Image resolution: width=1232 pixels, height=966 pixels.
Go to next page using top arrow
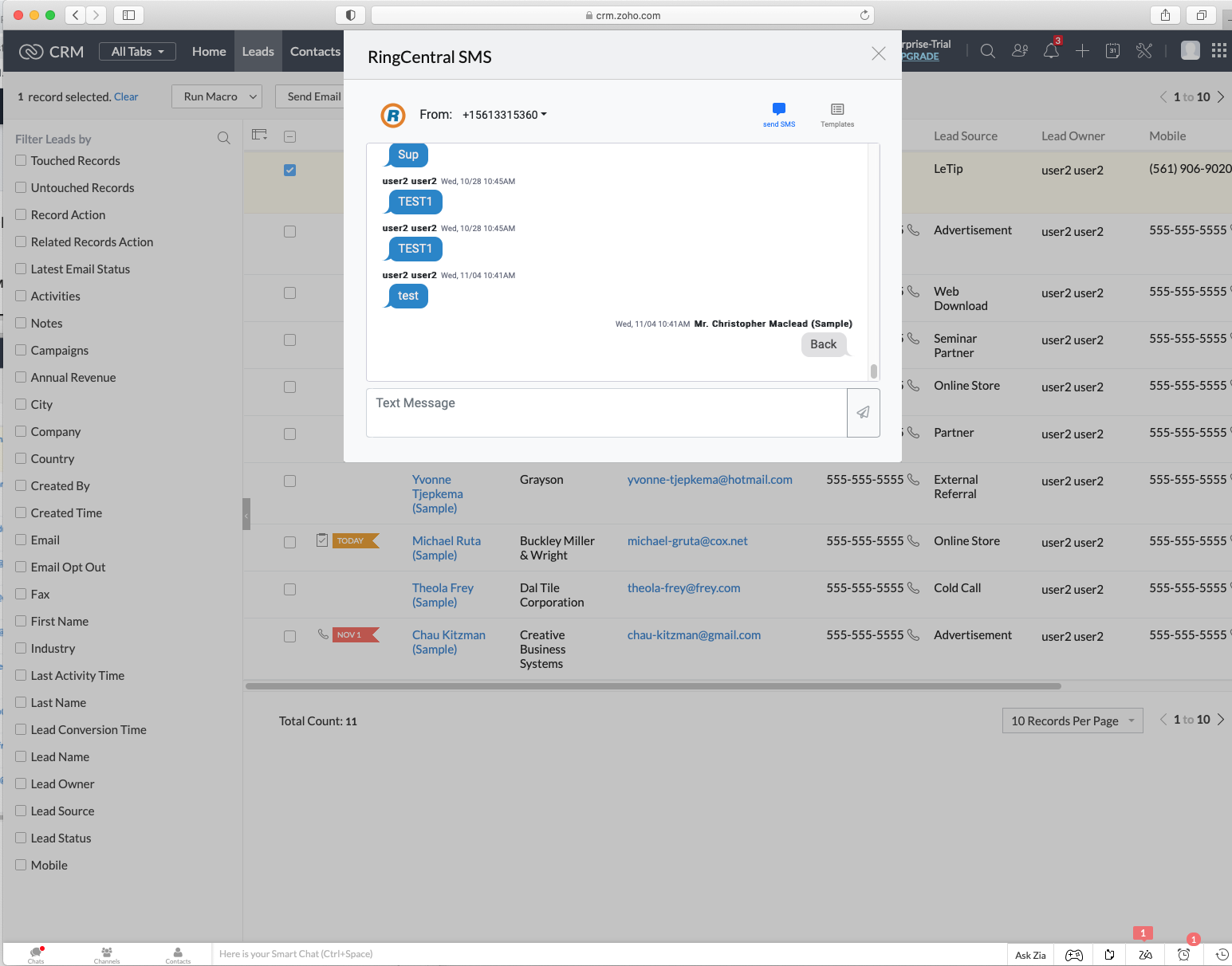click(1220, 96)
